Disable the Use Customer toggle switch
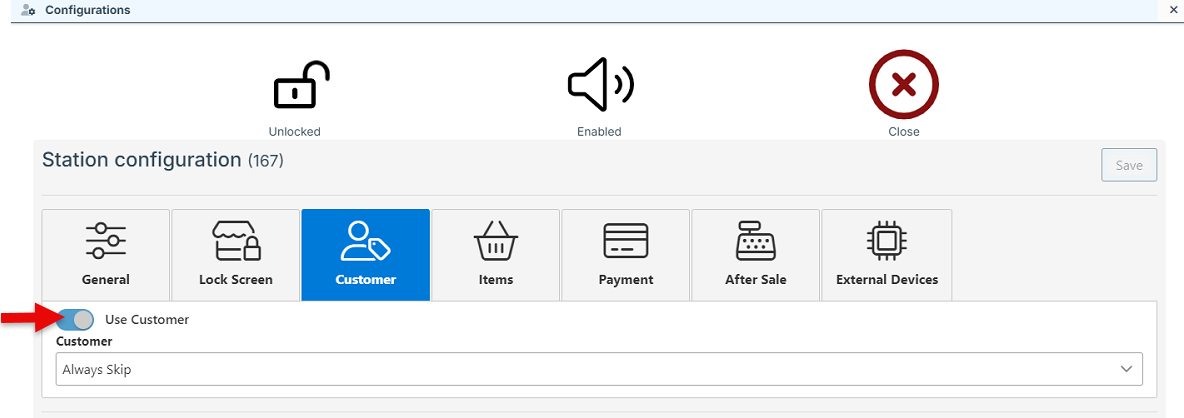Screen dimensions: 1184x418 click(76, 320)
